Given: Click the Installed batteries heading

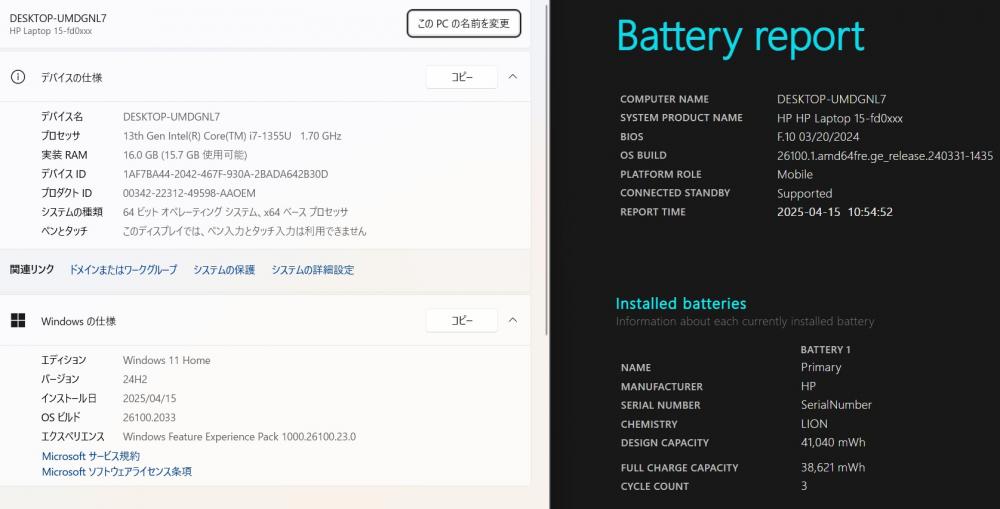Looking at the screenshot, I should tap(680, 304).
